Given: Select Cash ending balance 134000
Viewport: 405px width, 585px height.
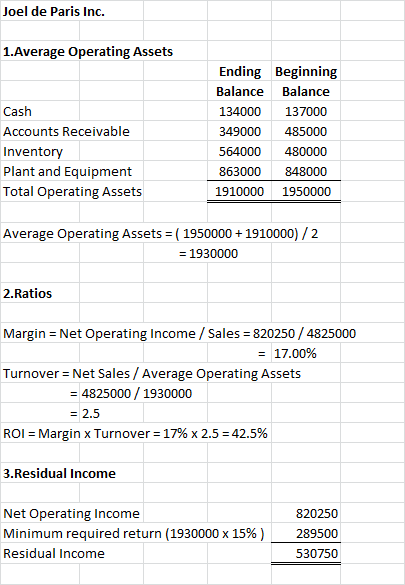Looking at the screenshot, I should [240, 112].
